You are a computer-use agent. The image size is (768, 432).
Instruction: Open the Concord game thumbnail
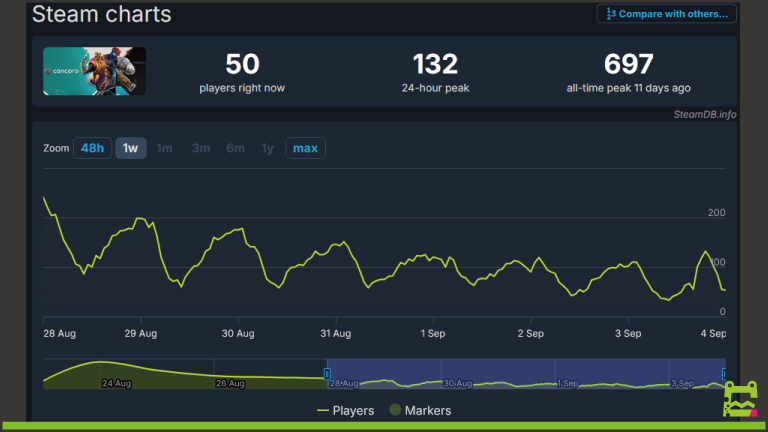tap(94, 71)
